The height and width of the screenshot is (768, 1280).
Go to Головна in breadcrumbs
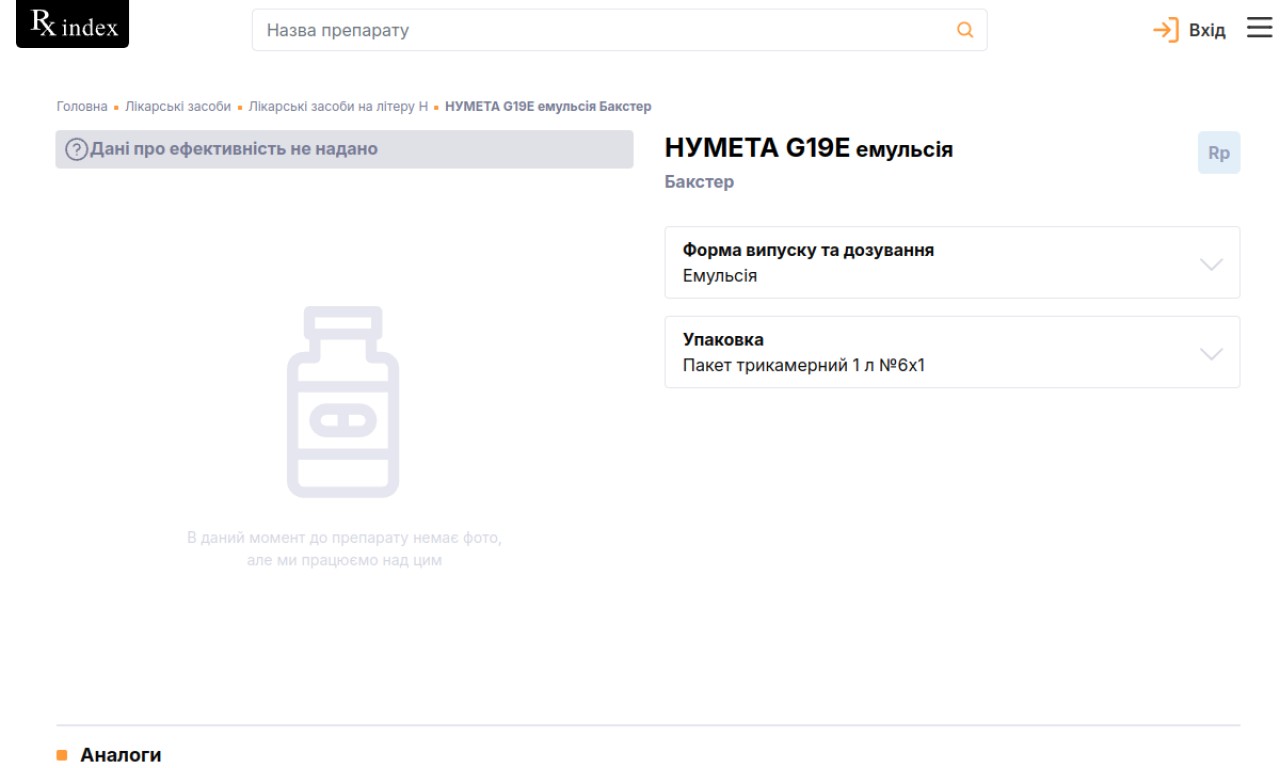[x=81, y=106]
